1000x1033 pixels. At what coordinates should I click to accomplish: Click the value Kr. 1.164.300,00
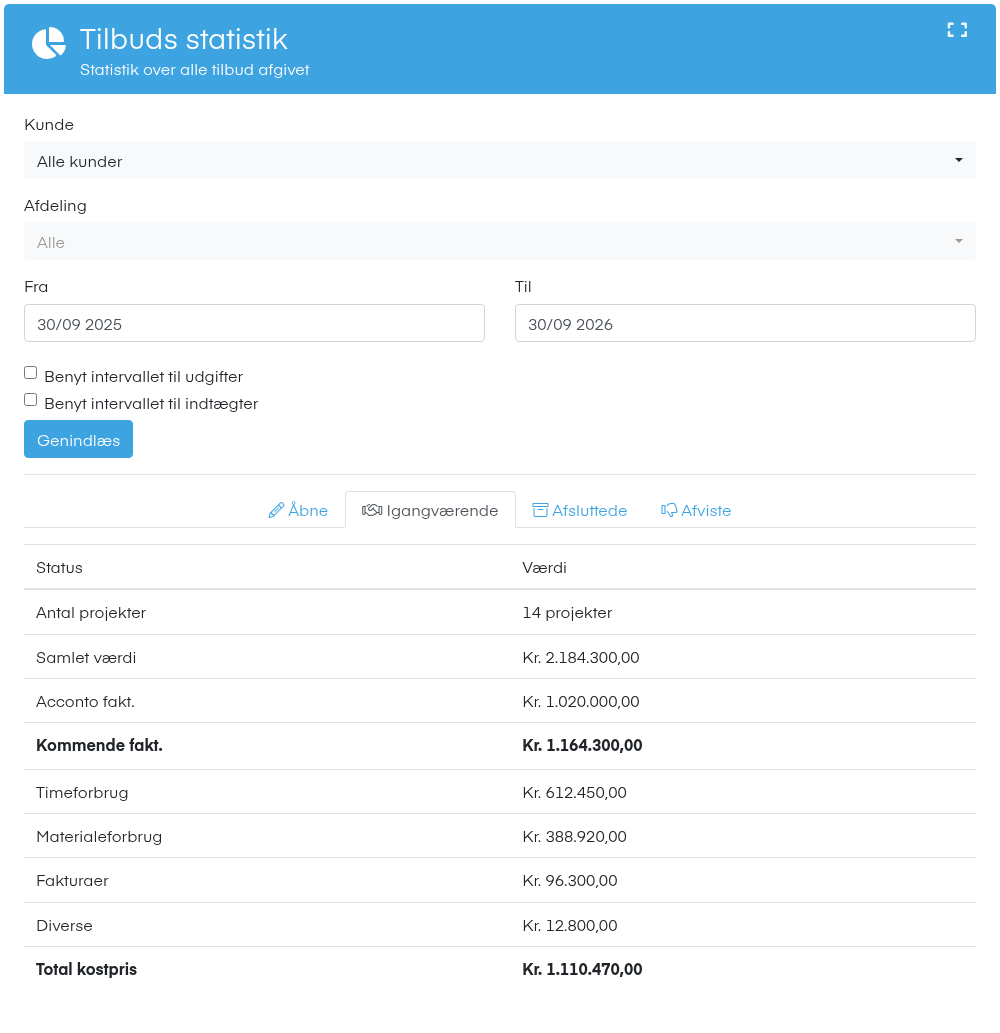(x=582, y=746)
